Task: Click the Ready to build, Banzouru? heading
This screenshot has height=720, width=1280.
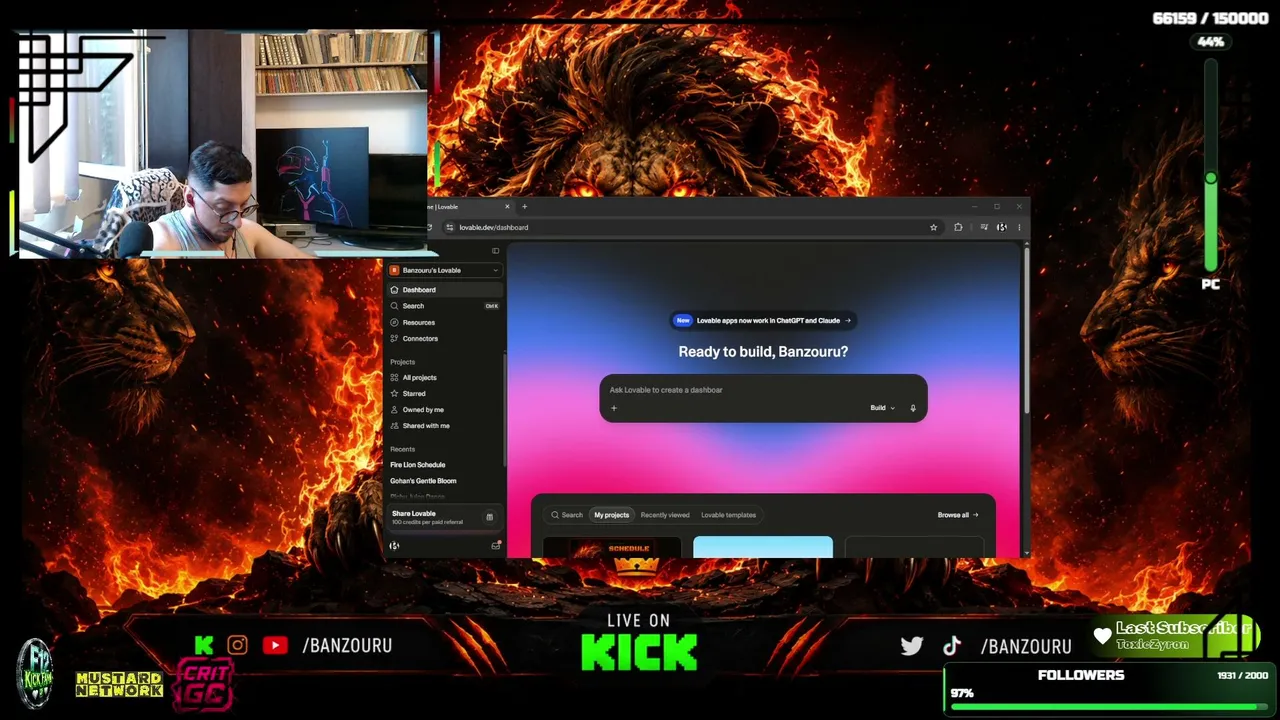Action: click(x=763, y=352)
